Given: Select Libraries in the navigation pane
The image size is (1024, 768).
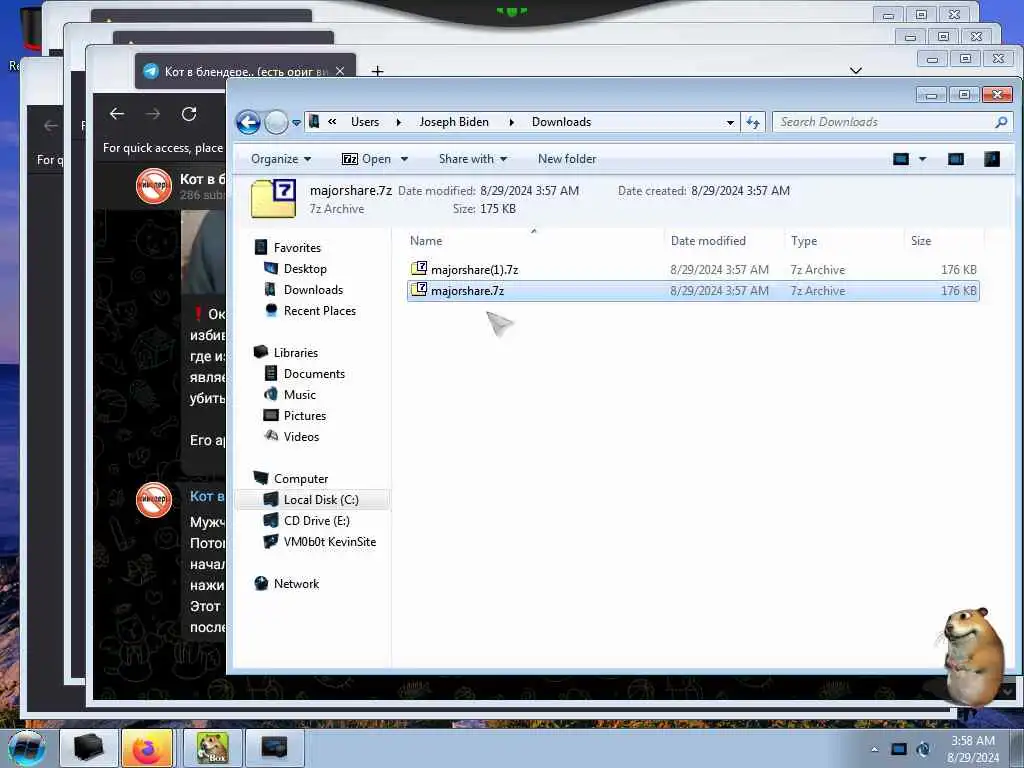Looking at the screenshot, I should 296,353.
